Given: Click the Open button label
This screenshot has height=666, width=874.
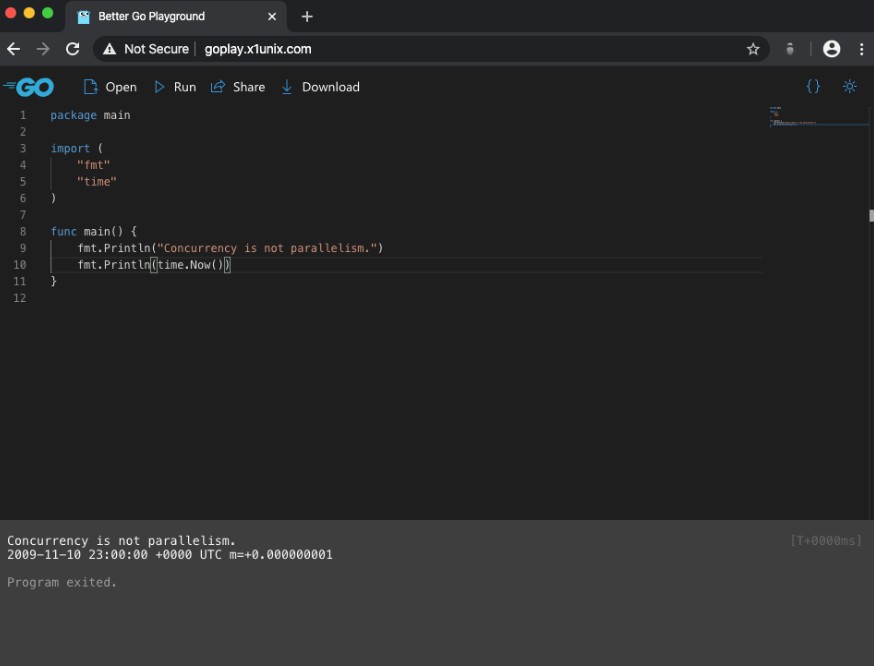Looking at the screenshot, I should click(121, 87).
